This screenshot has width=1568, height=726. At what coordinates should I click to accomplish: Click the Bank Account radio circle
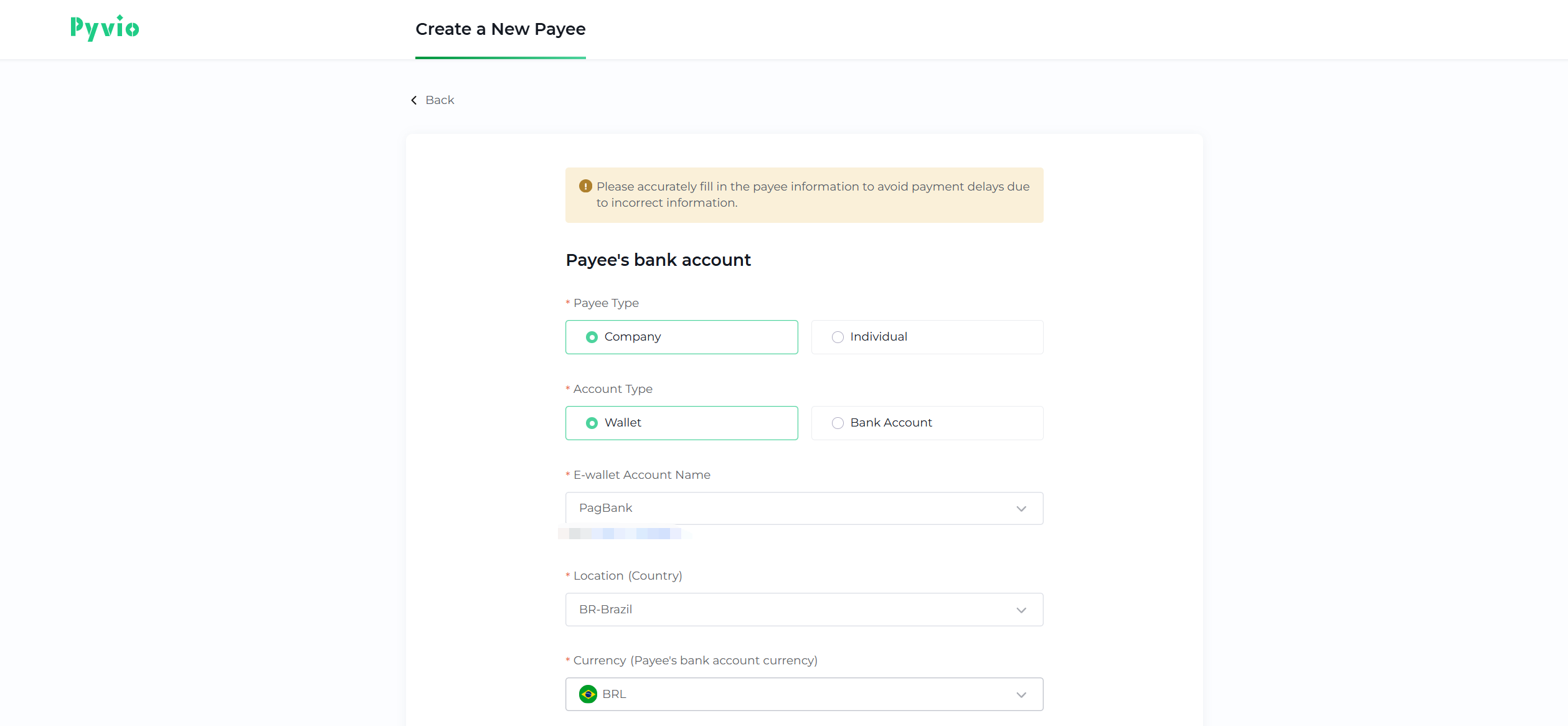pyautogui.click(x=838, y=423)
